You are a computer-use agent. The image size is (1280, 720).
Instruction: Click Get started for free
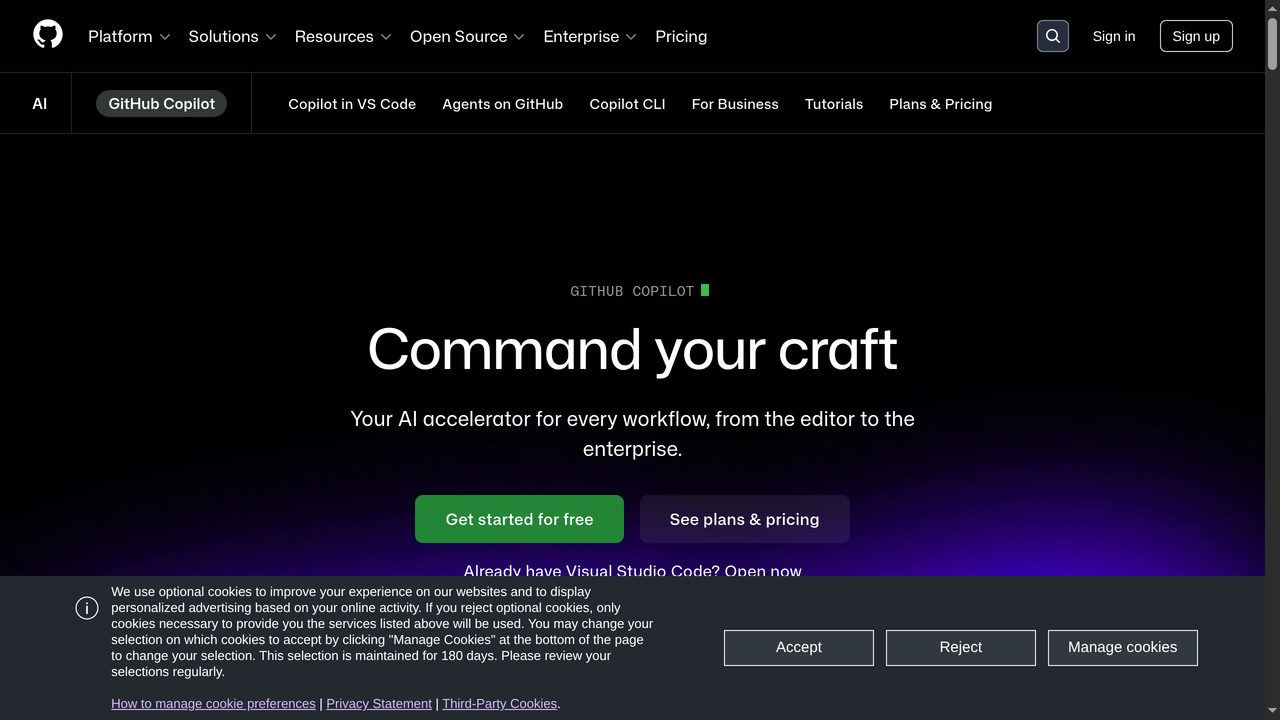519,519
